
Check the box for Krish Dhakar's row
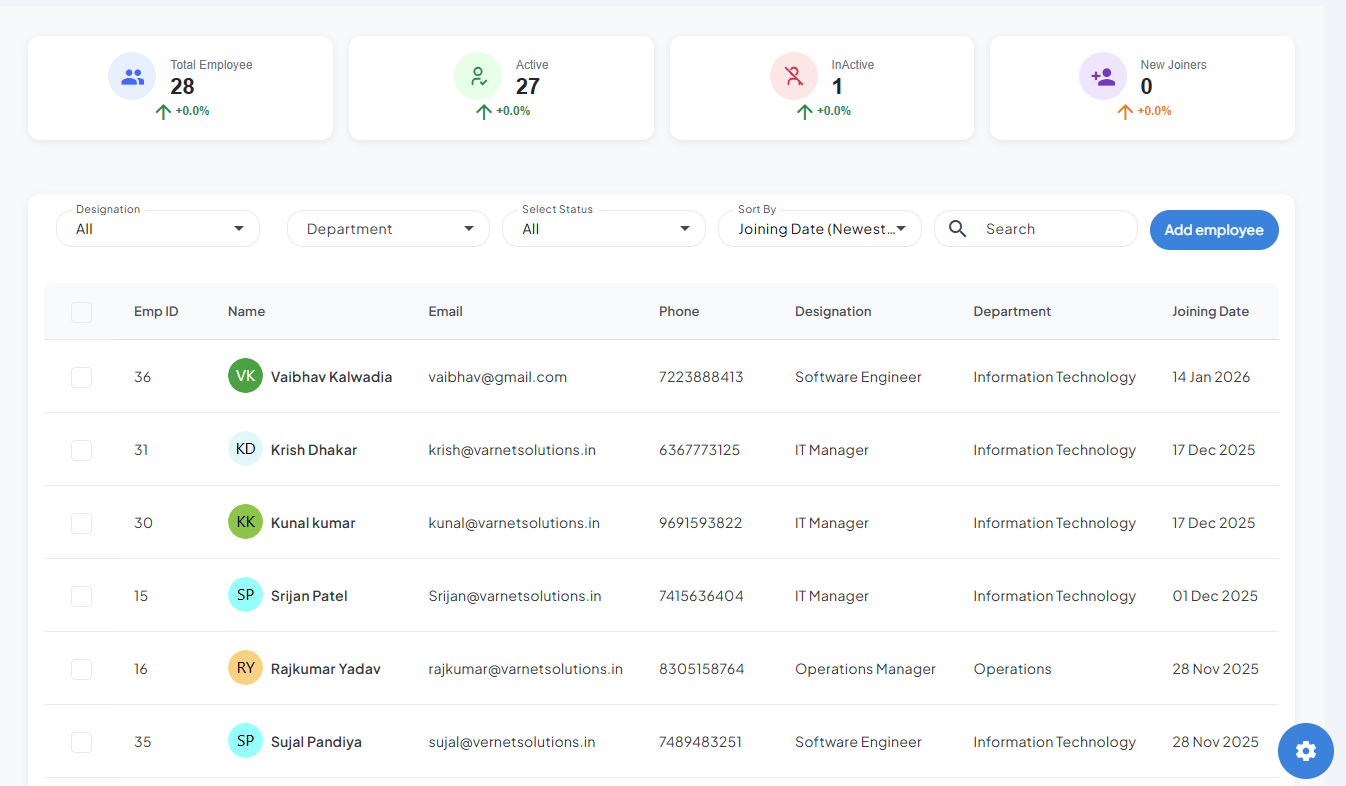point(82,450)
